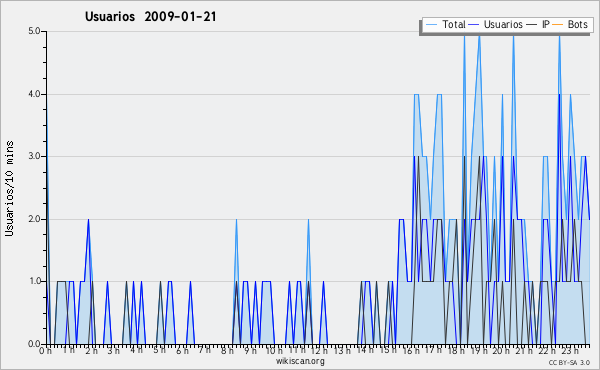This screenshot has width=600, height=370.
Task: Click the '0 h' x-axis label
Action: pyautogui.click(x=46, y=351)
